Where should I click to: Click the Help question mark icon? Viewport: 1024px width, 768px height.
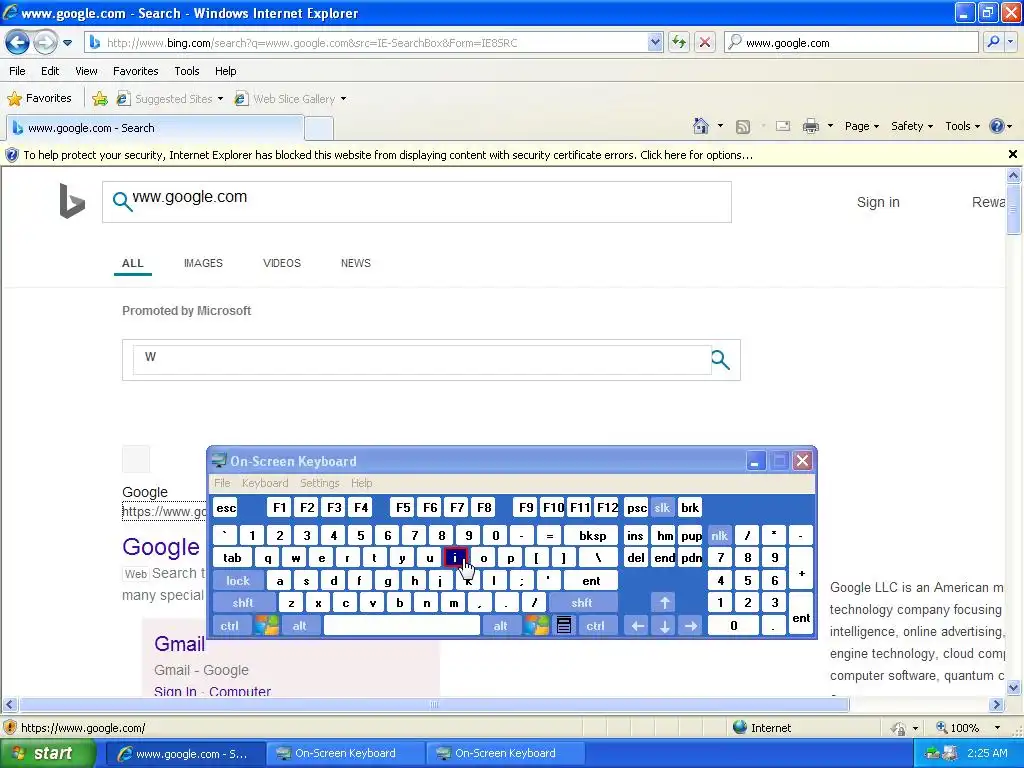tap(997, 126)
